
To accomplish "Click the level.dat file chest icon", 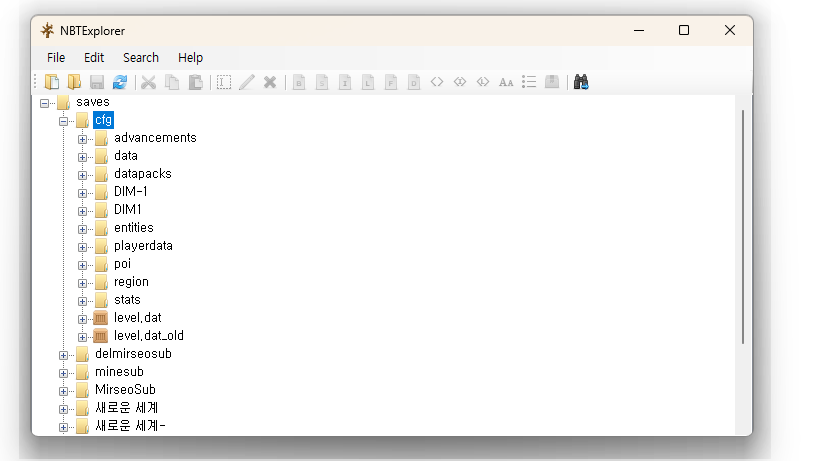I will click(101, 318).
